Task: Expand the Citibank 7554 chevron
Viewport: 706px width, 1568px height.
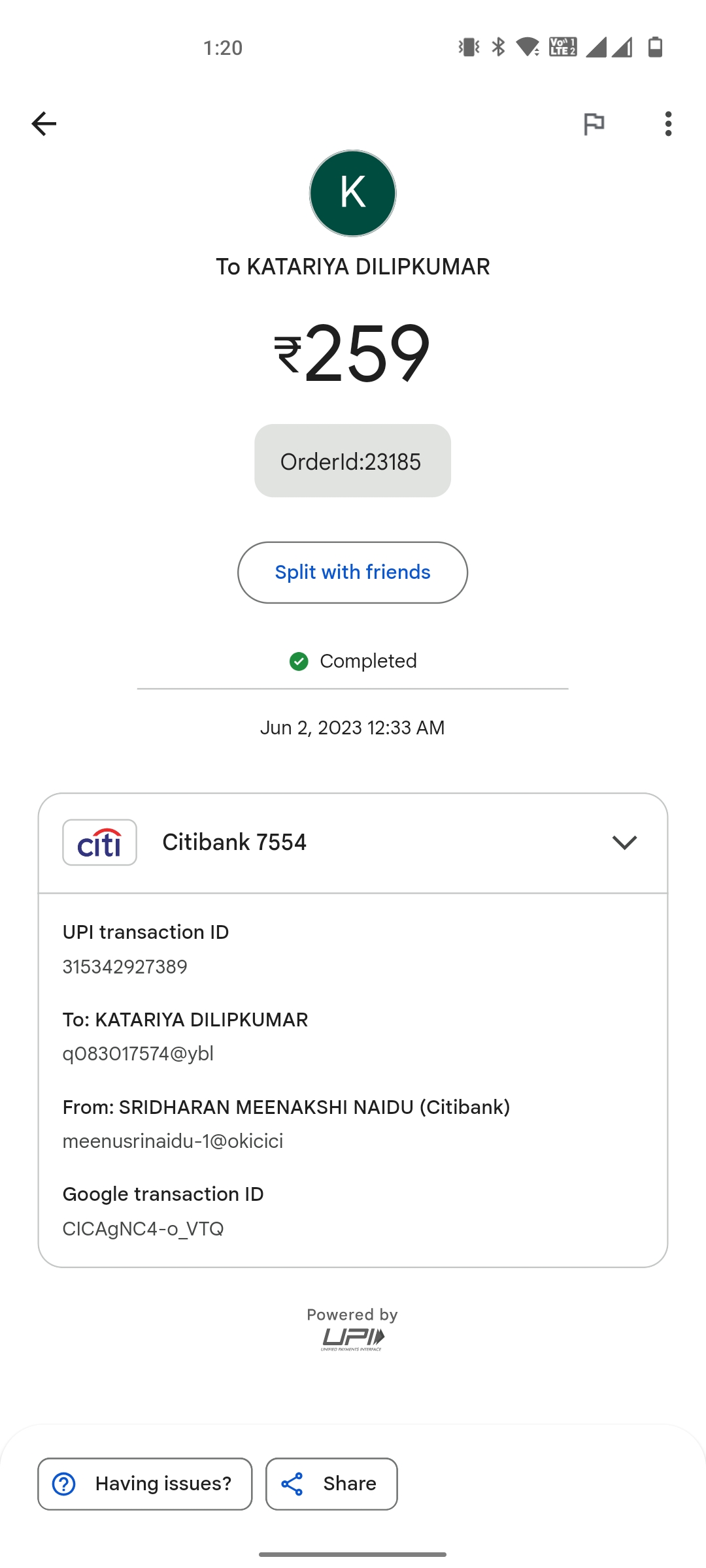Action: coord(624,843)
